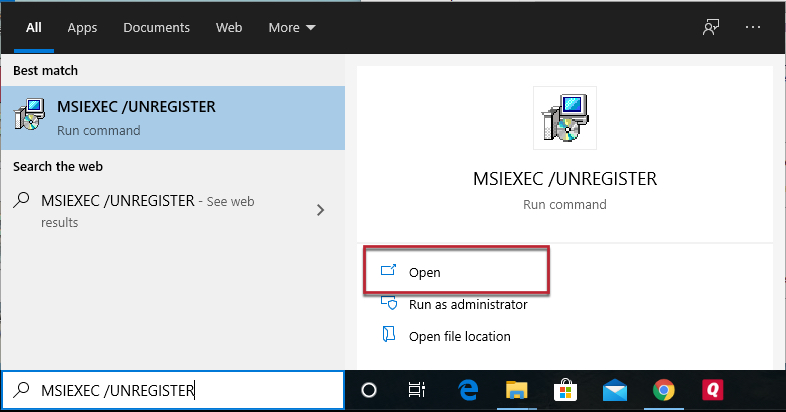Launch Microsoft Edge from taskbar

click(468, 390)
